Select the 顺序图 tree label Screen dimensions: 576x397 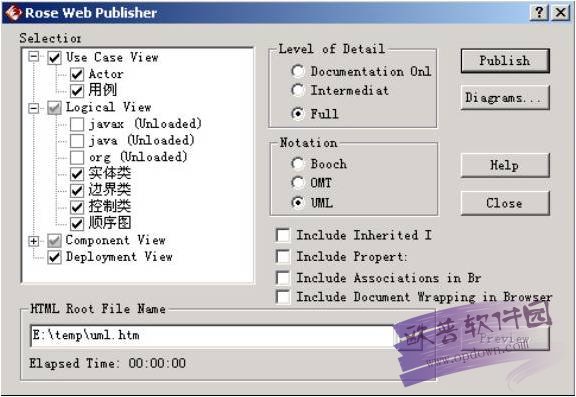(109, 223)
